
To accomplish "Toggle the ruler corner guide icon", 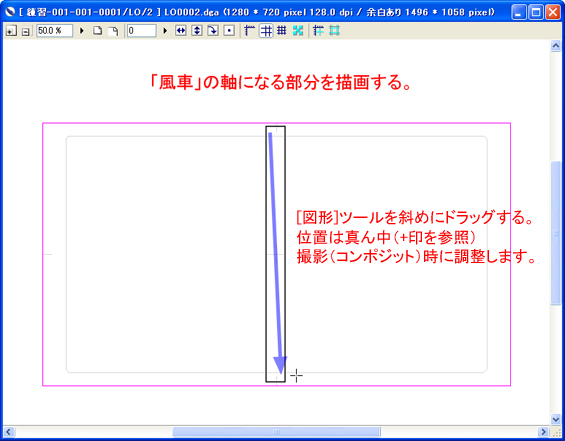I will tap(249, 31).
